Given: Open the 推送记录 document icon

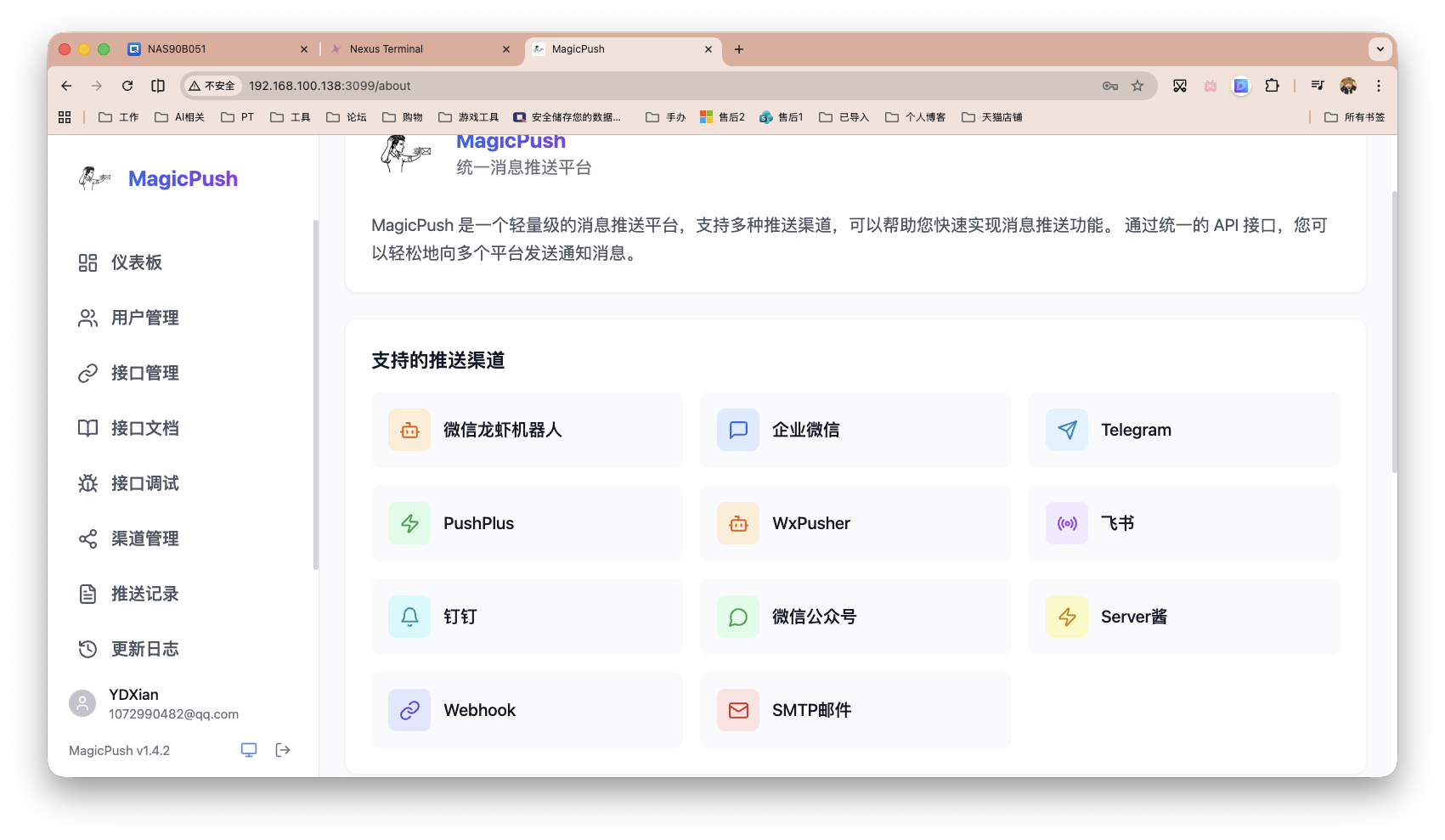Looking at the screenshot, I should coord(87,594).
